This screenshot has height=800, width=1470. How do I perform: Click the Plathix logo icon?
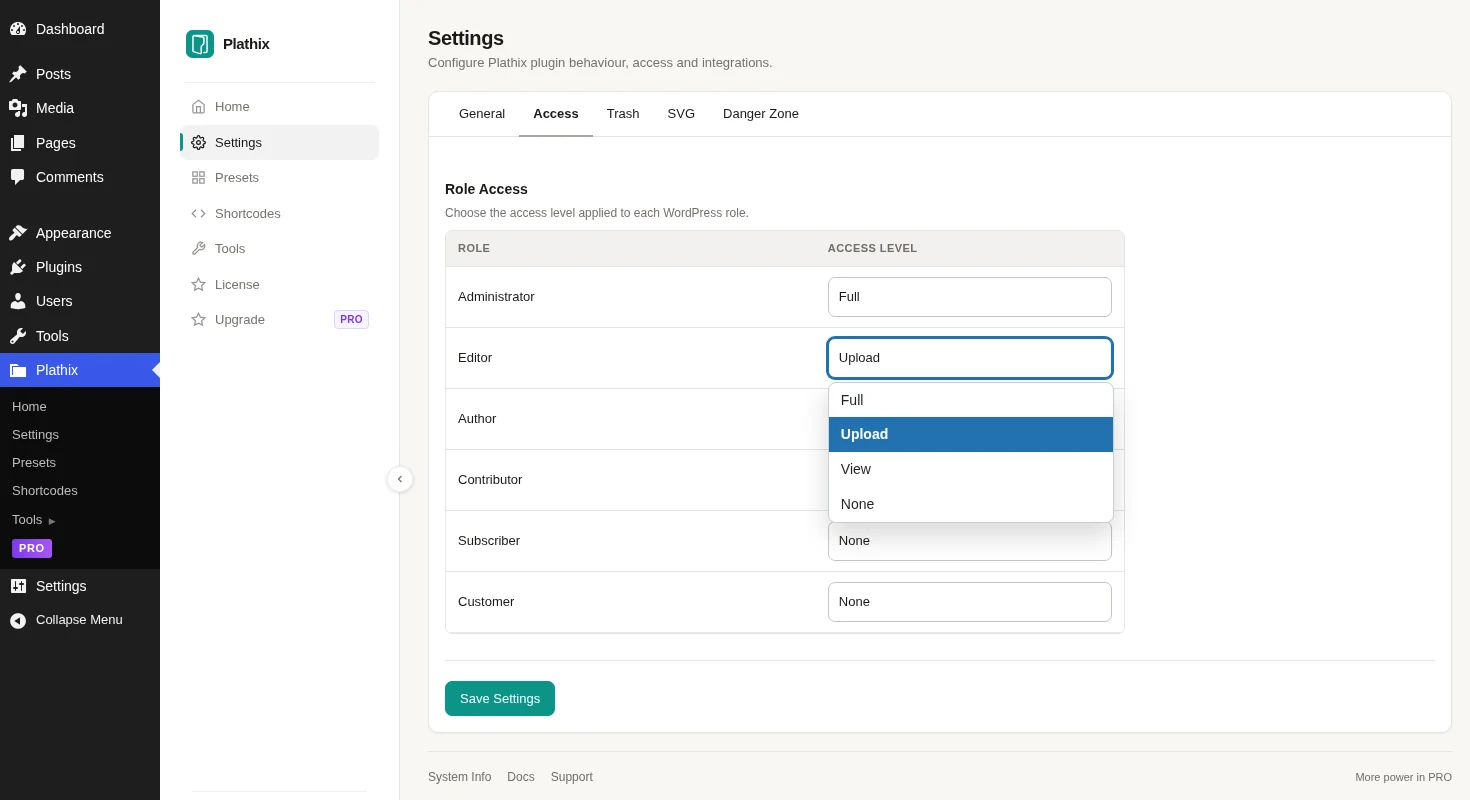[200, 44]
